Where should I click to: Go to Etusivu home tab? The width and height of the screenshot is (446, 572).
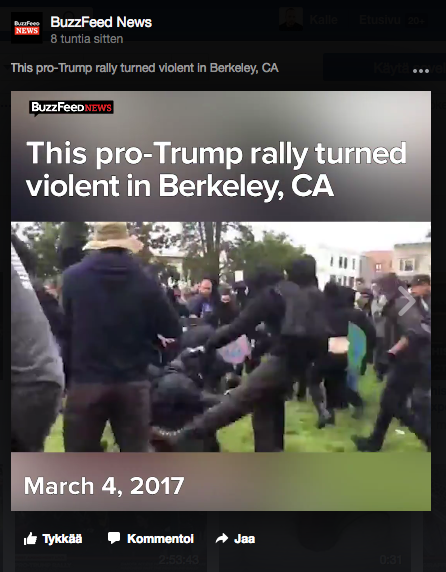(380, 19)
